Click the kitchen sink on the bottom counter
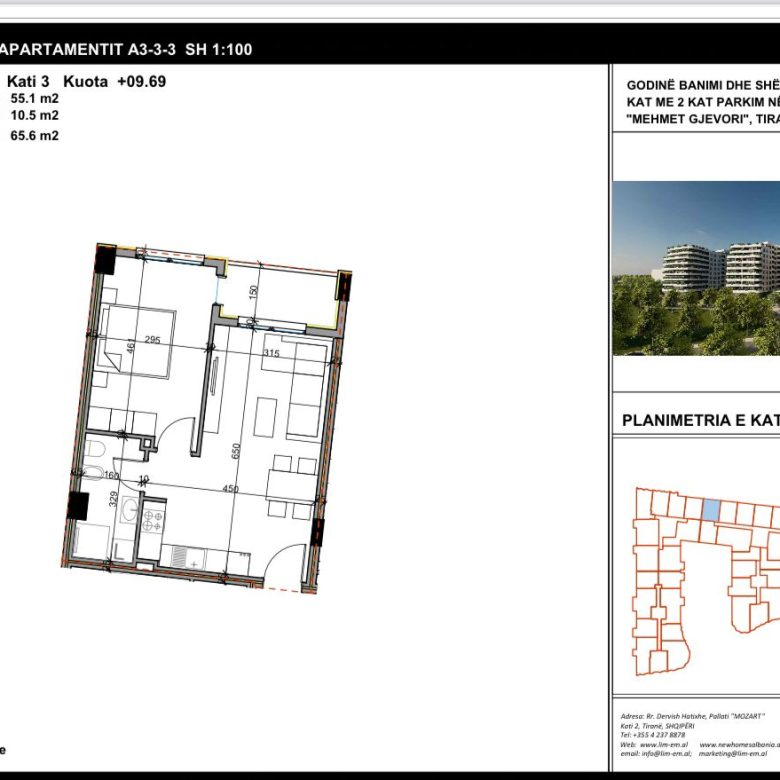Image resolution: width=780 pixels, height=780 pixels. coord(183,556)
